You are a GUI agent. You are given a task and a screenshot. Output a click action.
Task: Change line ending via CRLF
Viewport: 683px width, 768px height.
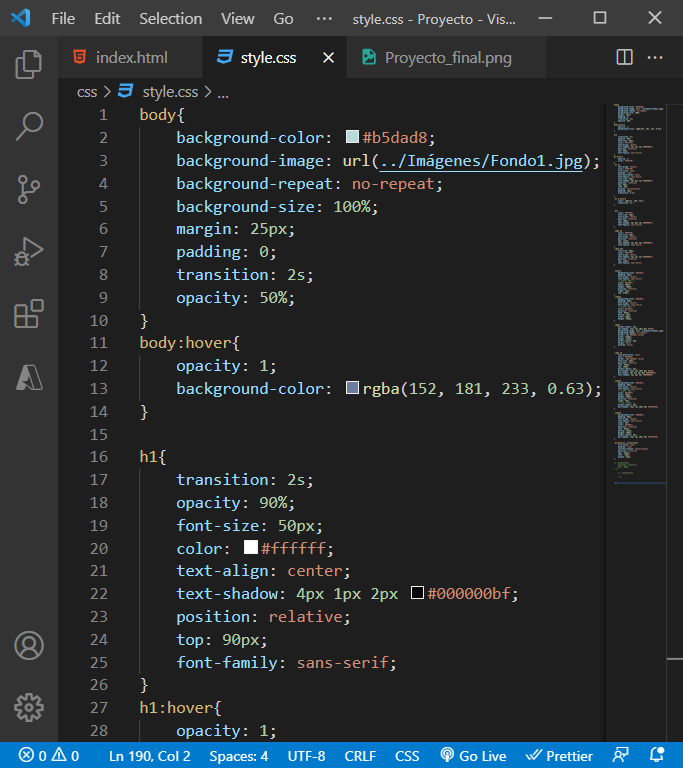360,756
